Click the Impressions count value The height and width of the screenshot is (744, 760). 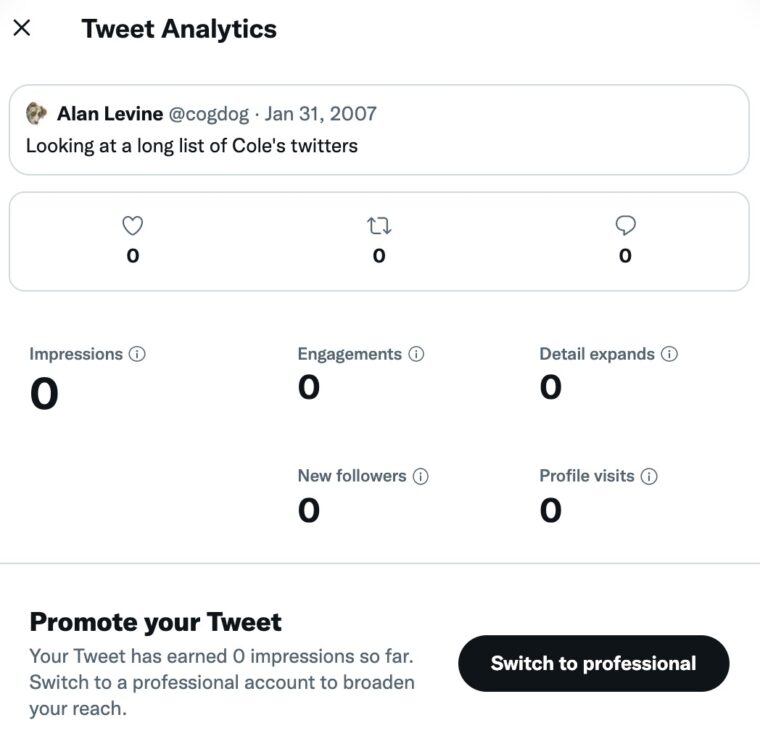[x=44, y=394]
